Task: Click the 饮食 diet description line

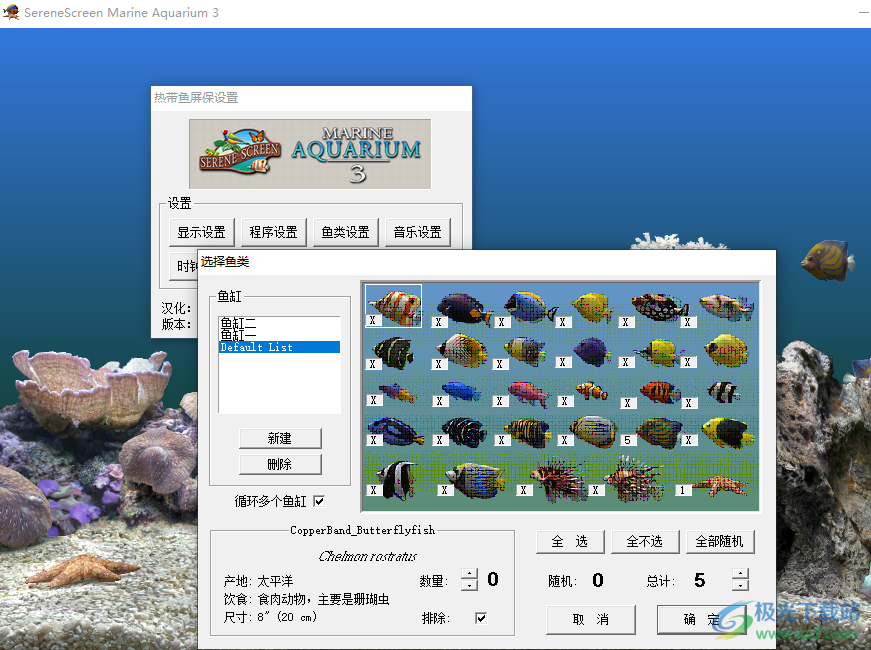Action: [x=306, y=599]
